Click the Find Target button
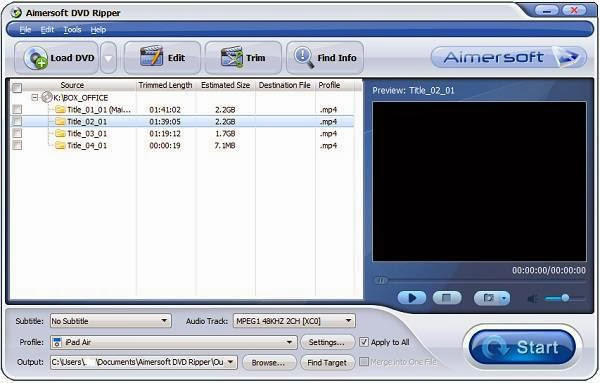This screenshot has width=600, height=383. tap(328, 362)
